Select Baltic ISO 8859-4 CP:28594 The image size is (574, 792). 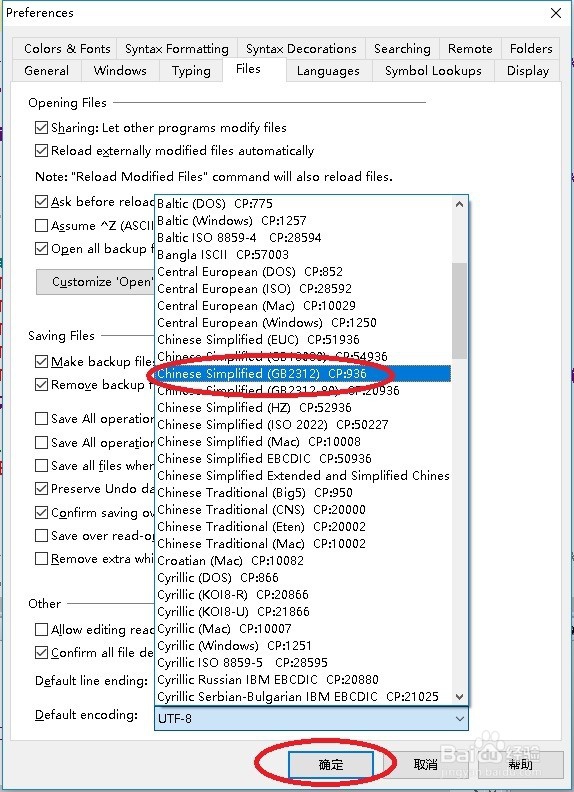point(303,237)
